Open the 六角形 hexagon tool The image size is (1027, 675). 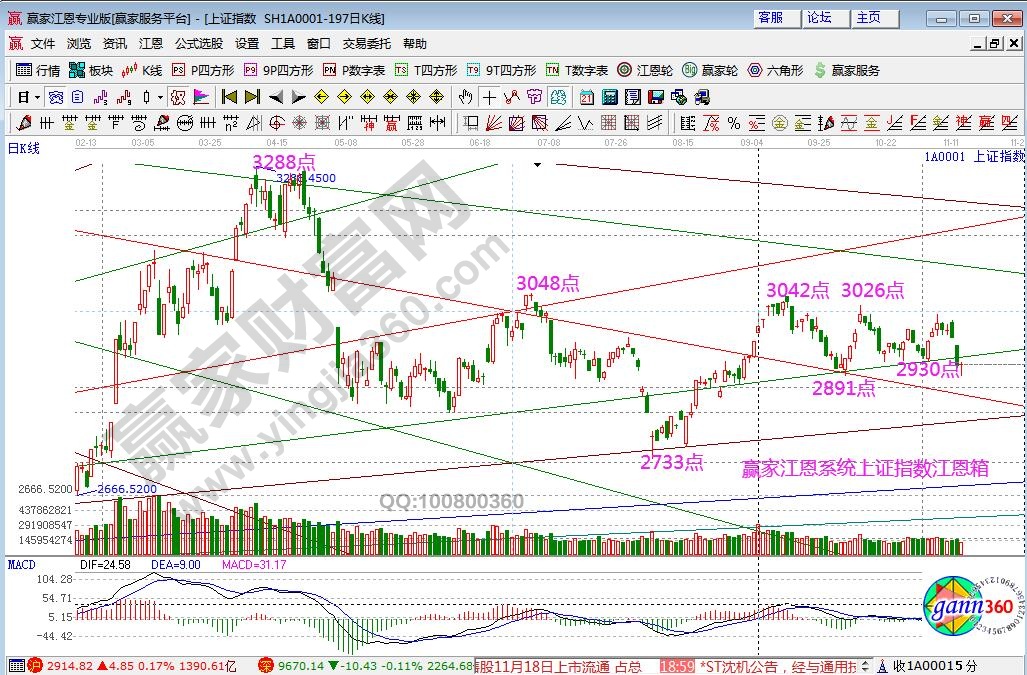[x=775, y=70]
